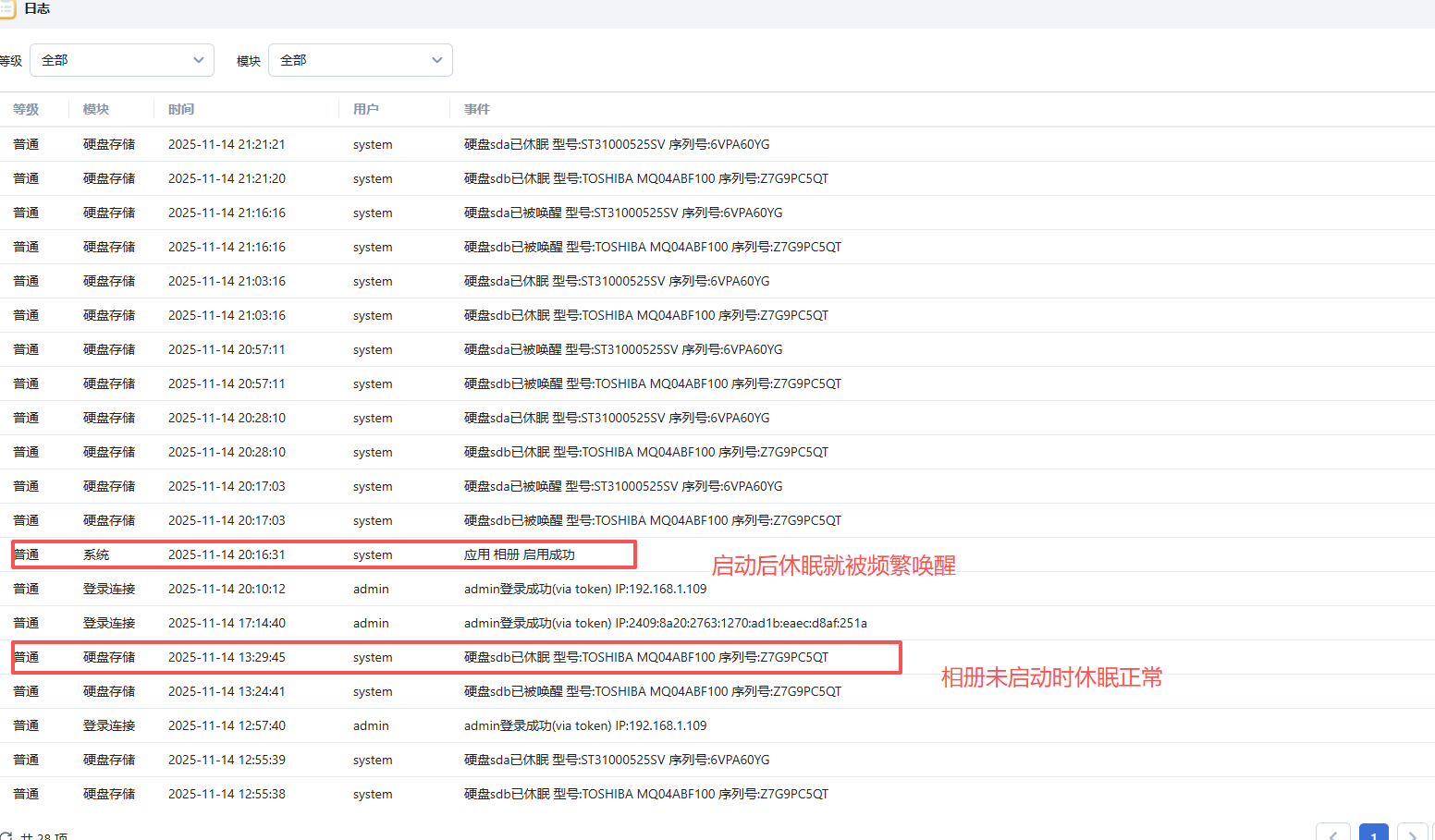Click the system user cell in the 20:16:31 row
This screenshot has height=840, width=1435.
(x=373, y=554)
